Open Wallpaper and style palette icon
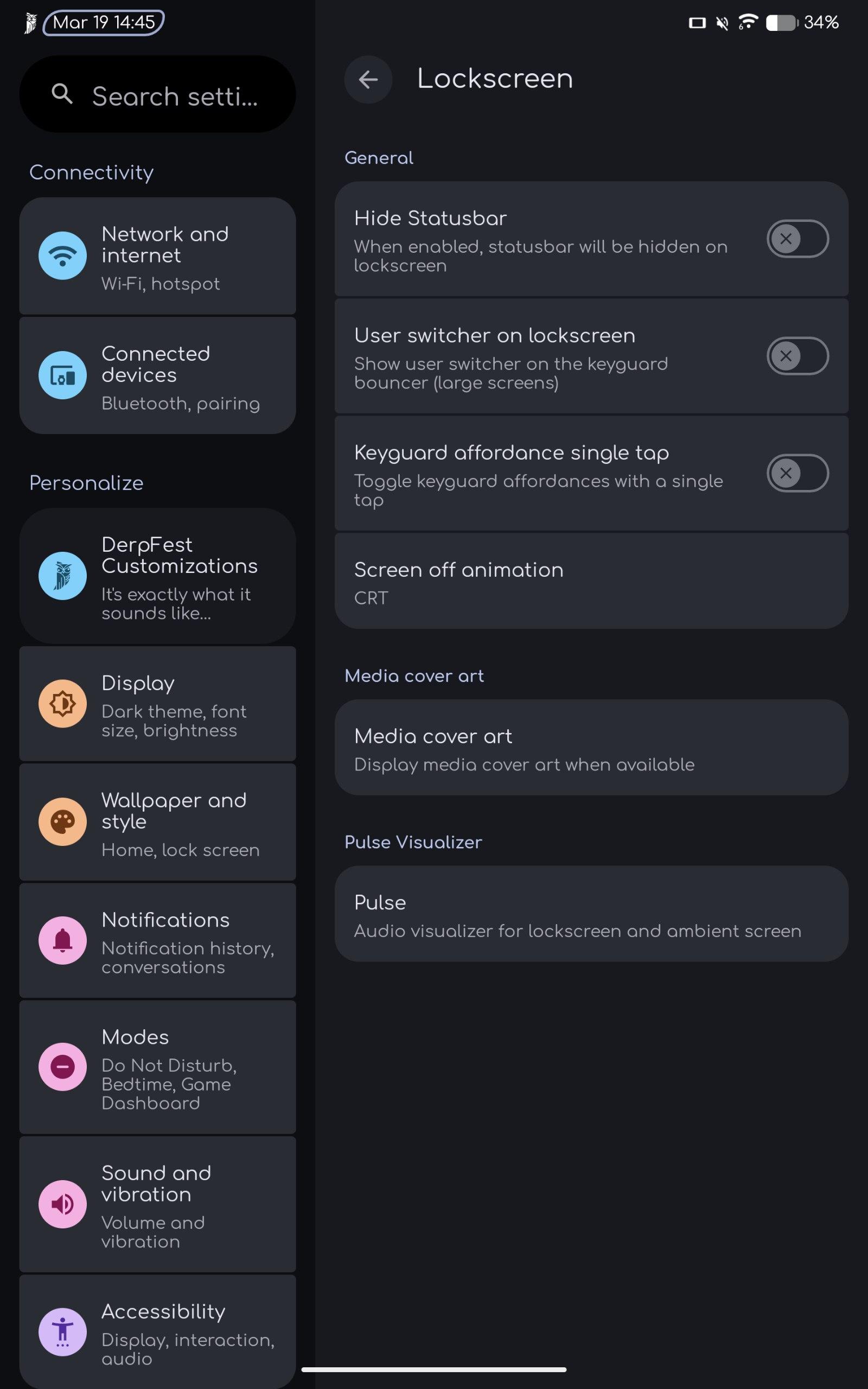868x1389 pixels. point(62,821)
